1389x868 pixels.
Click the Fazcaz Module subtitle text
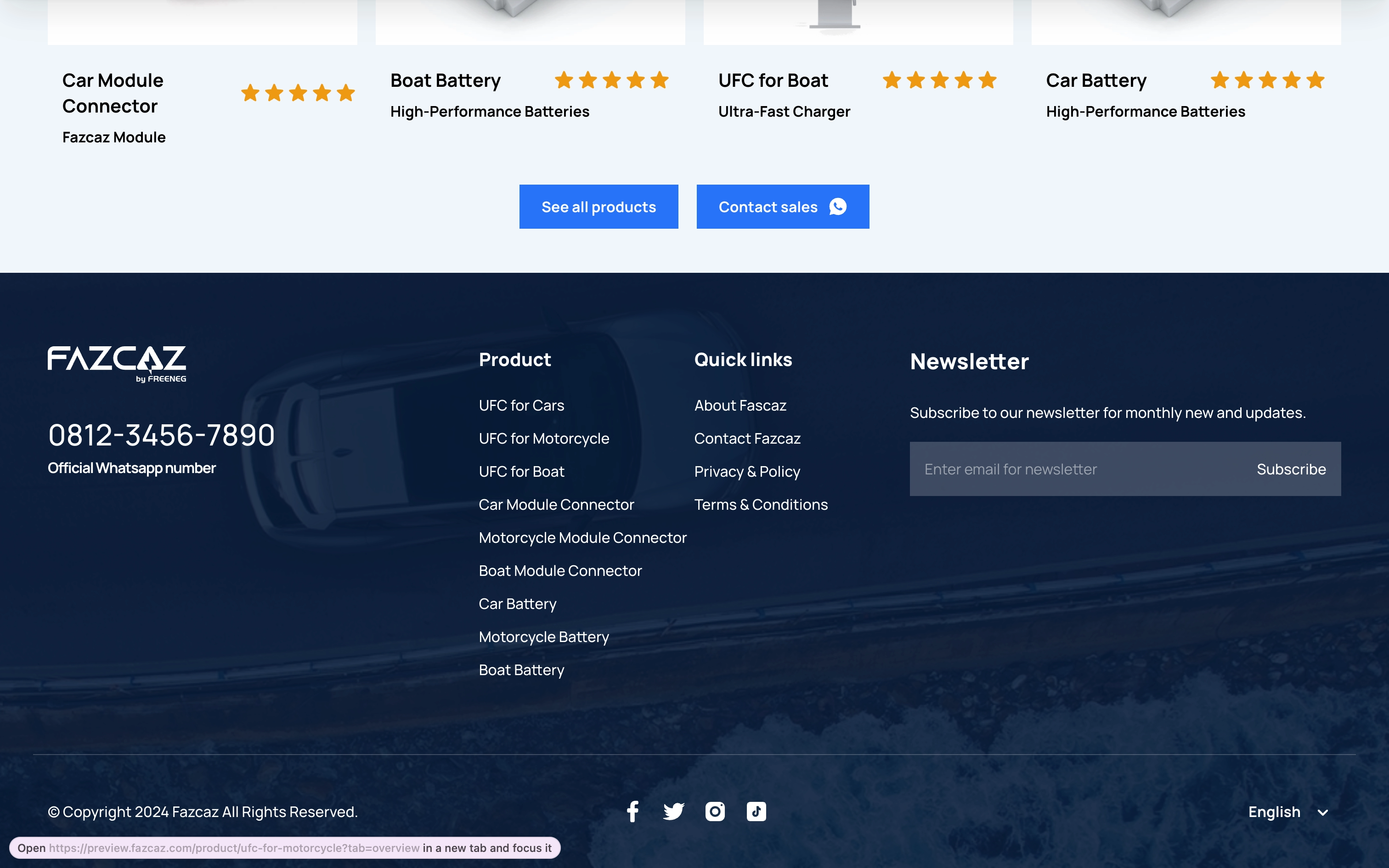[x=113, y=137]
